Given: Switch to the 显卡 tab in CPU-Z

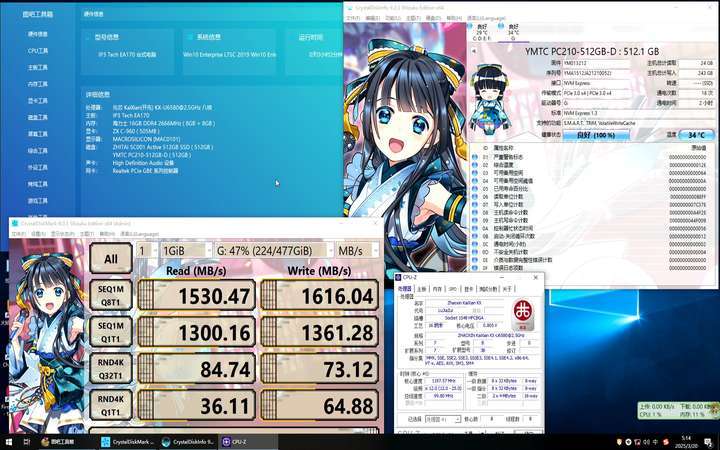Looking at the screenshot, I should pos(468,289).
